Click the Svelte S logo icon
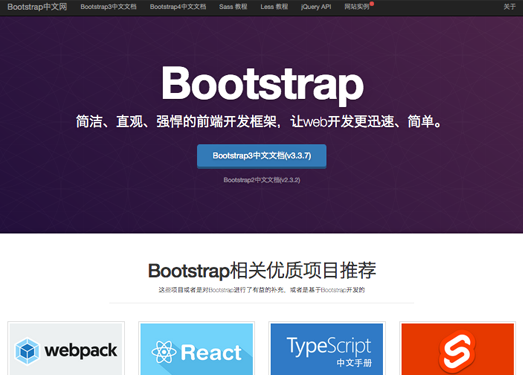 tap(457, 351)
